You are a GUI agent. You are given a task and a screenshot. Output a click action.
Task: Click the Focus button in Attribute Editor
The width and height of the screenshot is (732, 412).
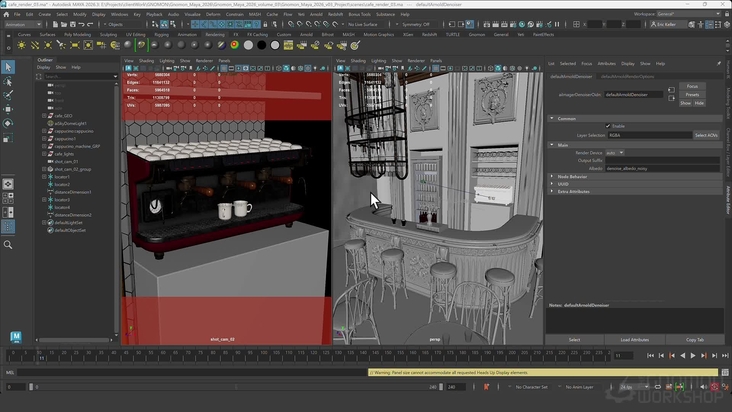coord(692,86)
